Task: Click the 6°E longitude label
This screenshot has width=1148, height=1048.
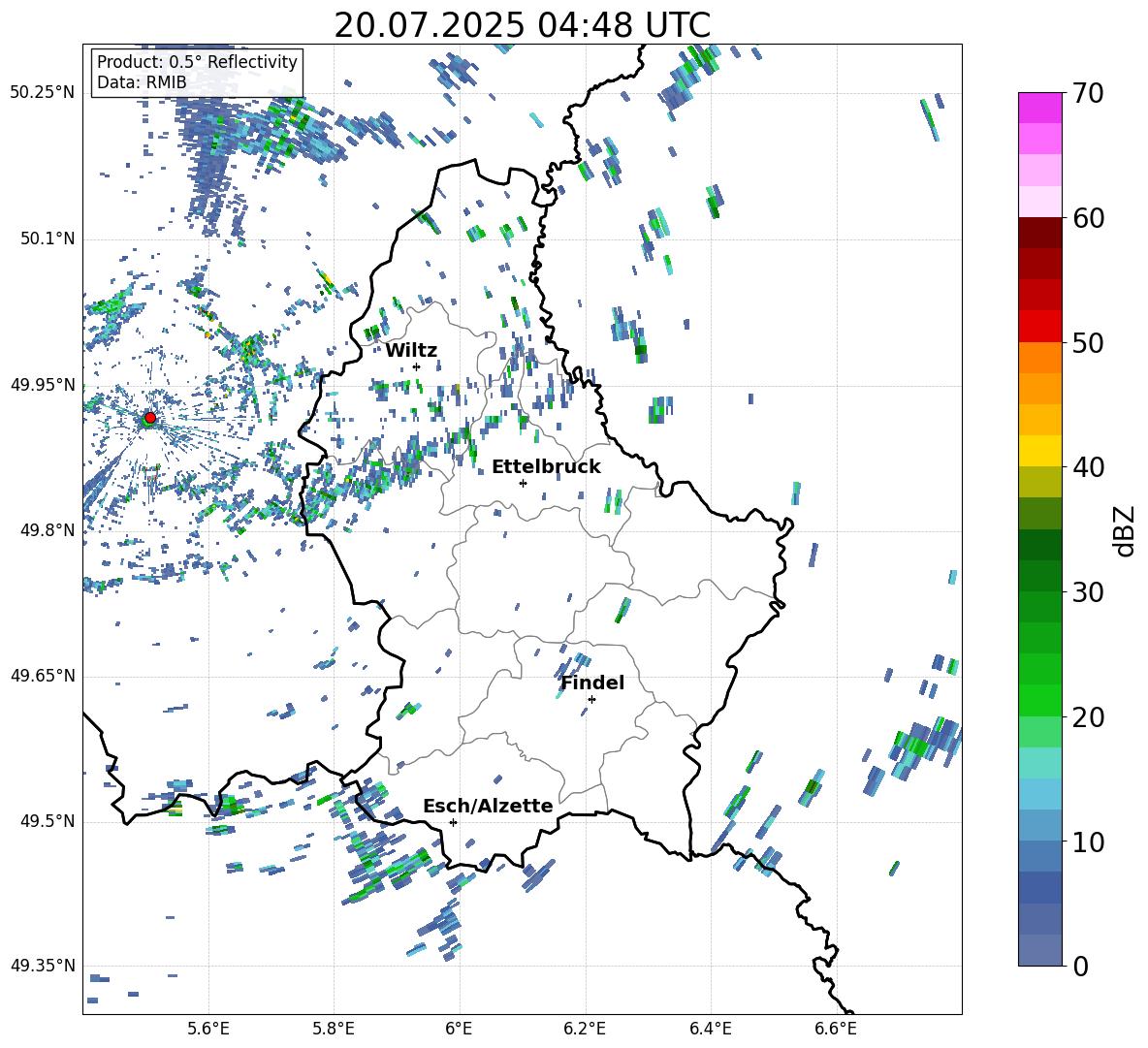Action: pyautogui.click(x=459, y=1029)
